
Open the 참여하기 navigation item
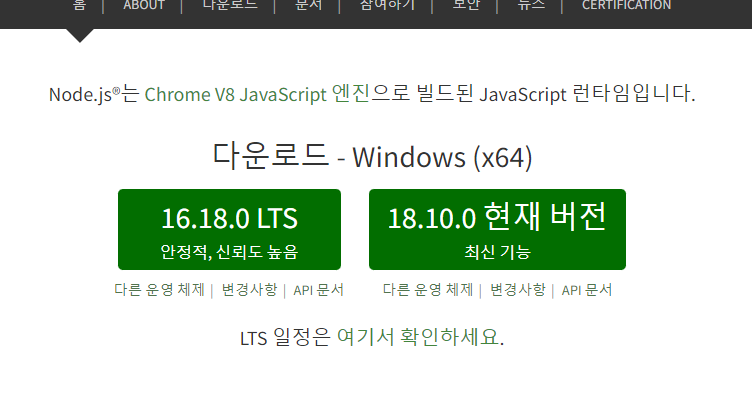click(387, 5)
